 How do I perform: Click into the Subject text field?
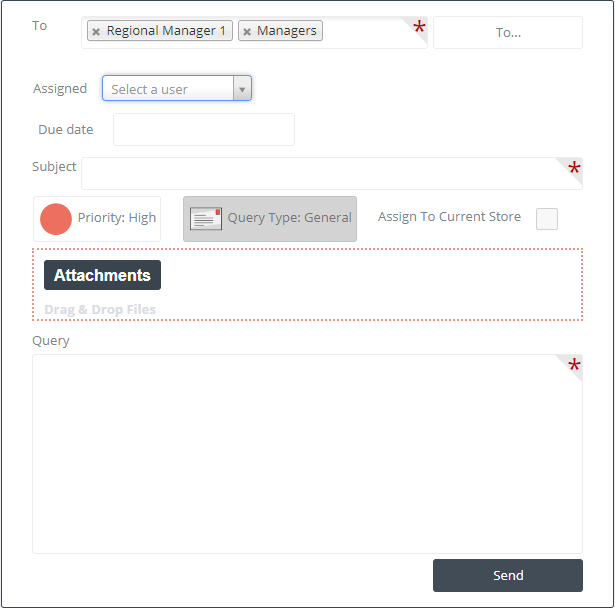coord(332,174)
